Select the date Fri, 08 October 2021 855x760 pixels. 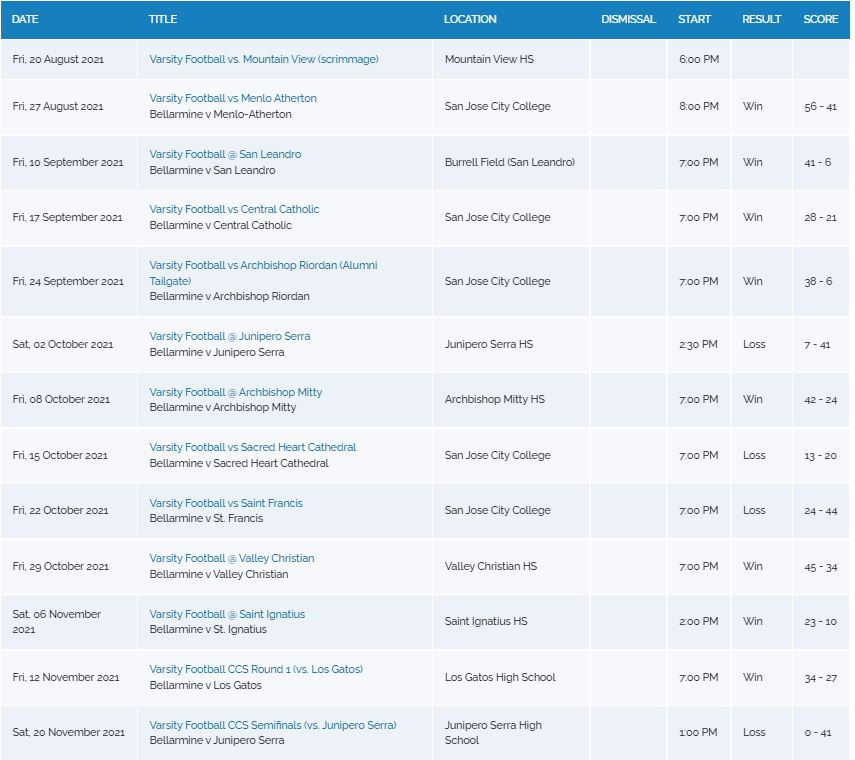(x=61, y=400)
